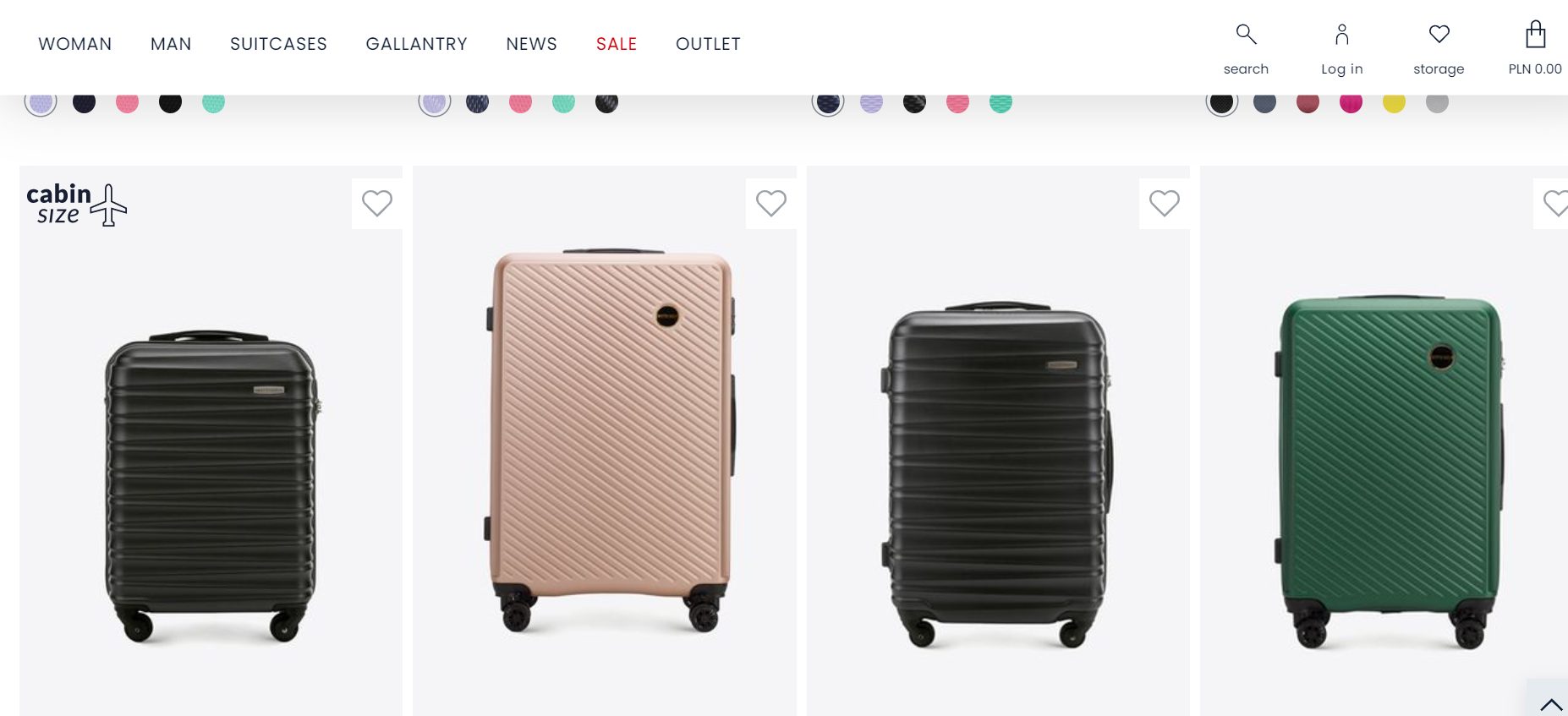This screenshot has height=716, width=1568.
Task: Add the large black suitcase to favorites
Action: click(1164, 203)
